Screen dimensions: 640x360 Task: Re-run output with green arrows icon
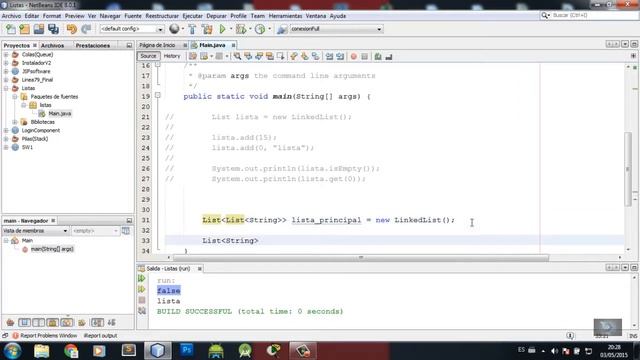[142, 278]
